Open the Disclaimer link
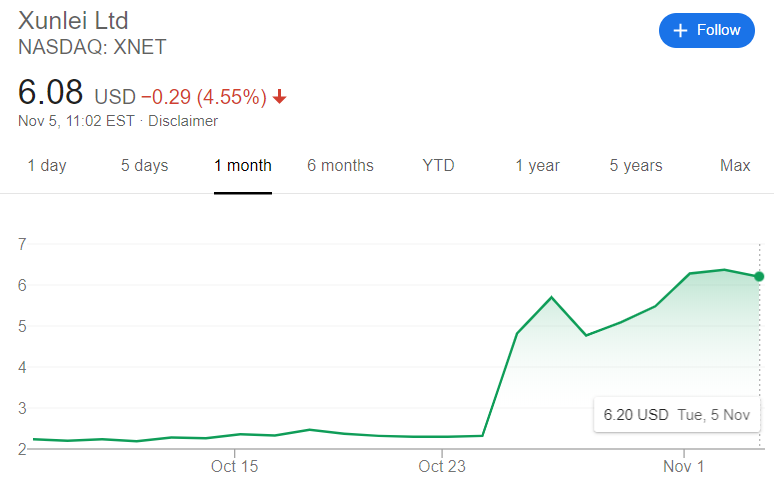The width and height of the screenshot is (774, 485). tap(184, 121)
